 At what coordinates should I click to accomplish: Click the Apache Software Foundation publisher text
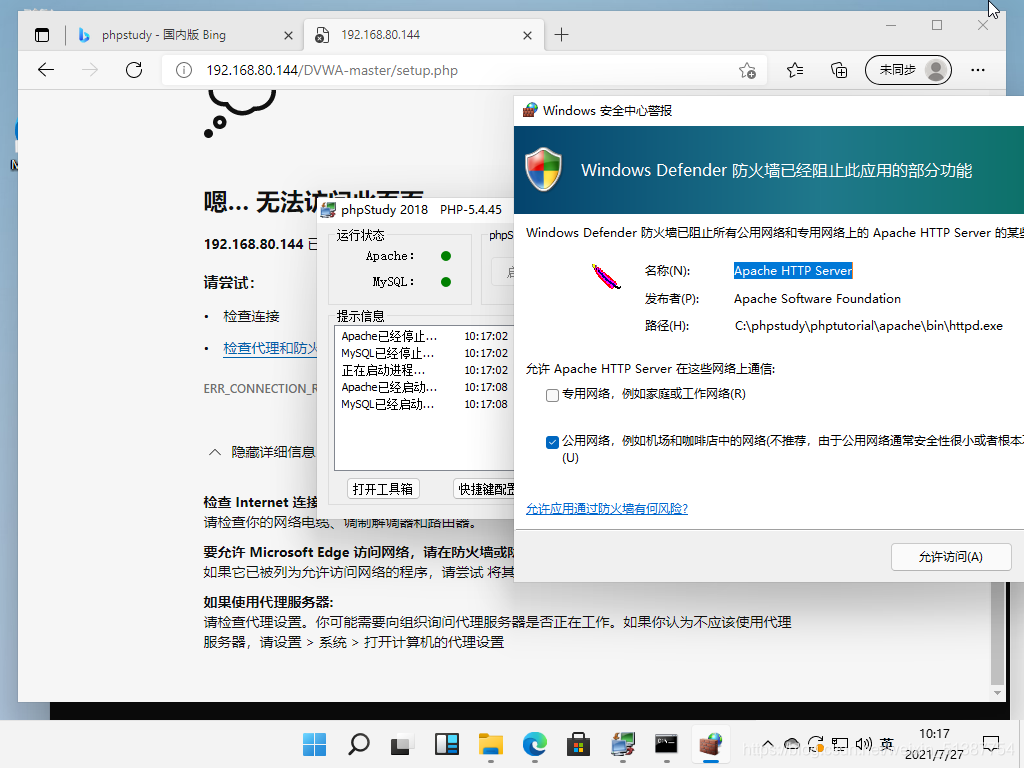pos(817,298)
